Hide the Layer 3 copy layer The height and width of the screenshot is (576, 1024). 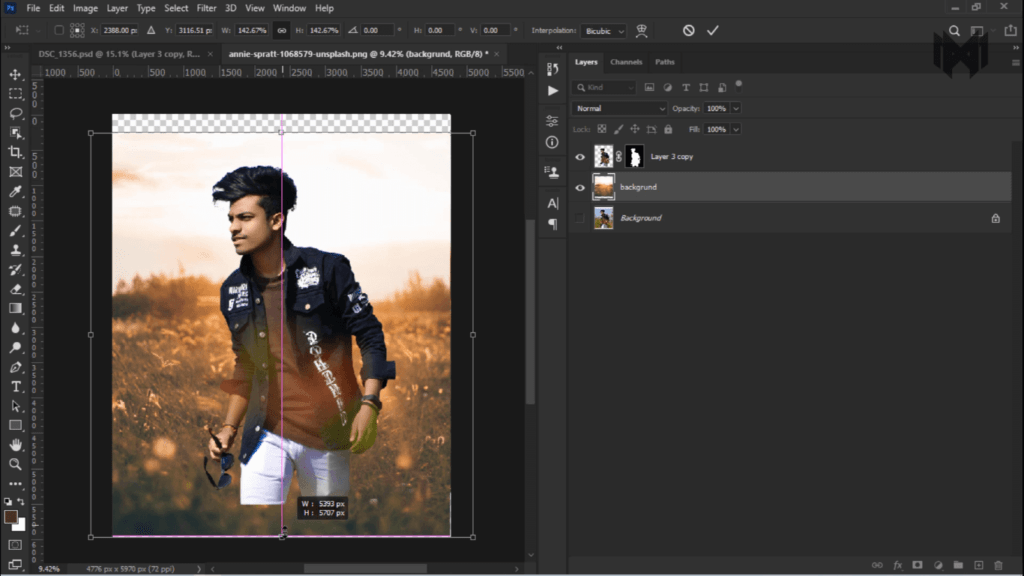click(580, 157)
